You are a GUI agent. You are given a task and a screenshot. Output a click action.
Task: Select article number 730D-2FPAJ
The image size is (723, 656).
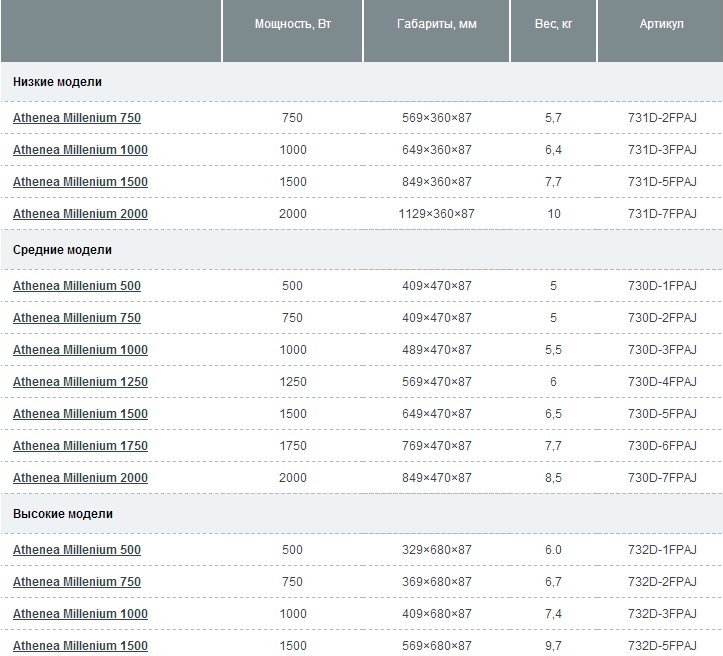(x=662, y=318)
